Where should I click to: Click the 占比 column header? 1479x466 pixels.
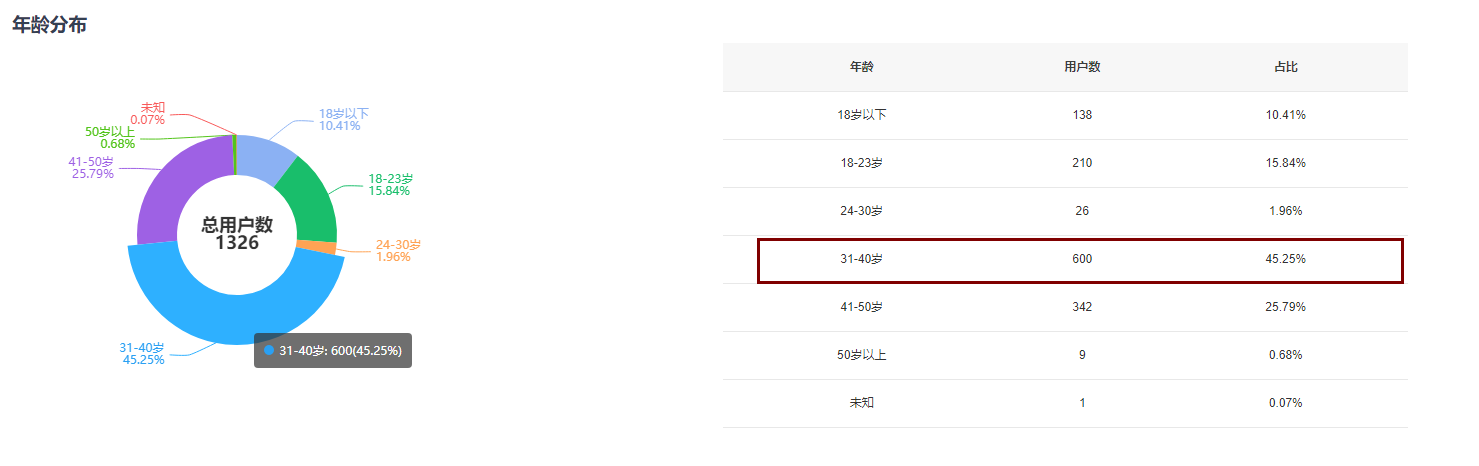coord(1285,67)
